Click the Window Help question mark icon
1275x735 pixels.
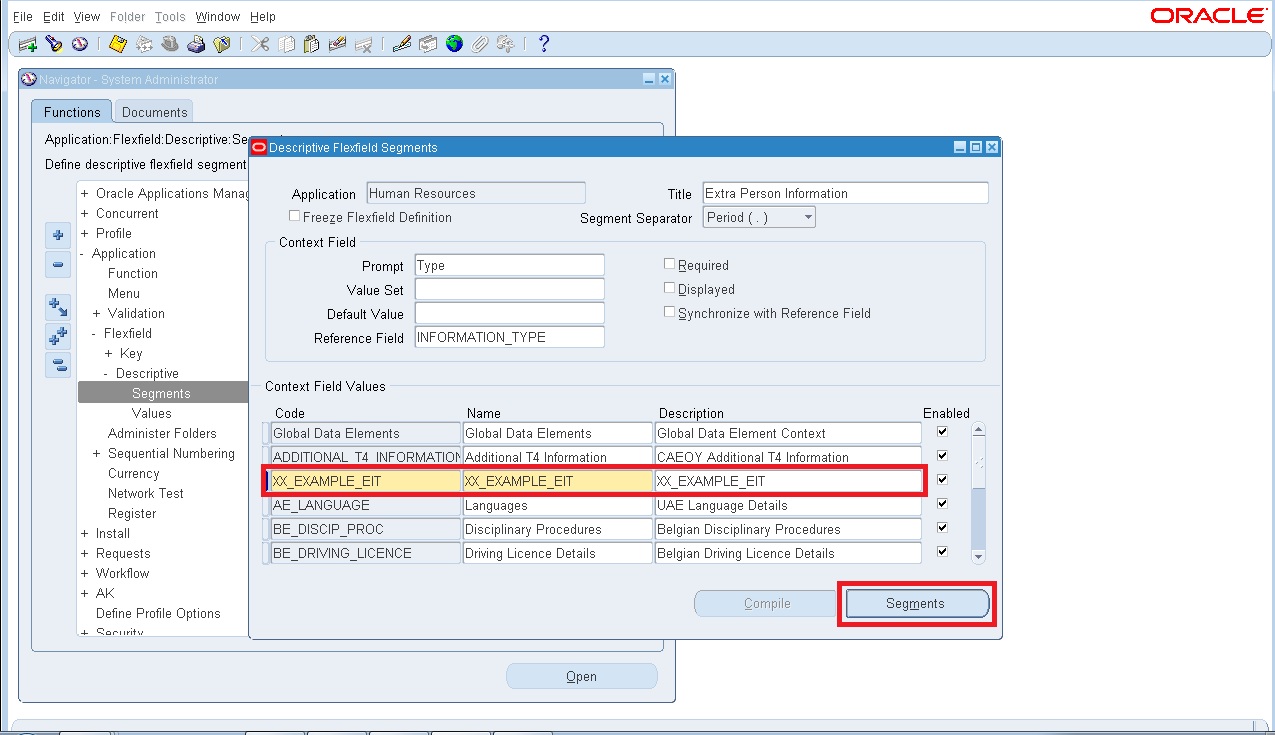click(544, 44)
